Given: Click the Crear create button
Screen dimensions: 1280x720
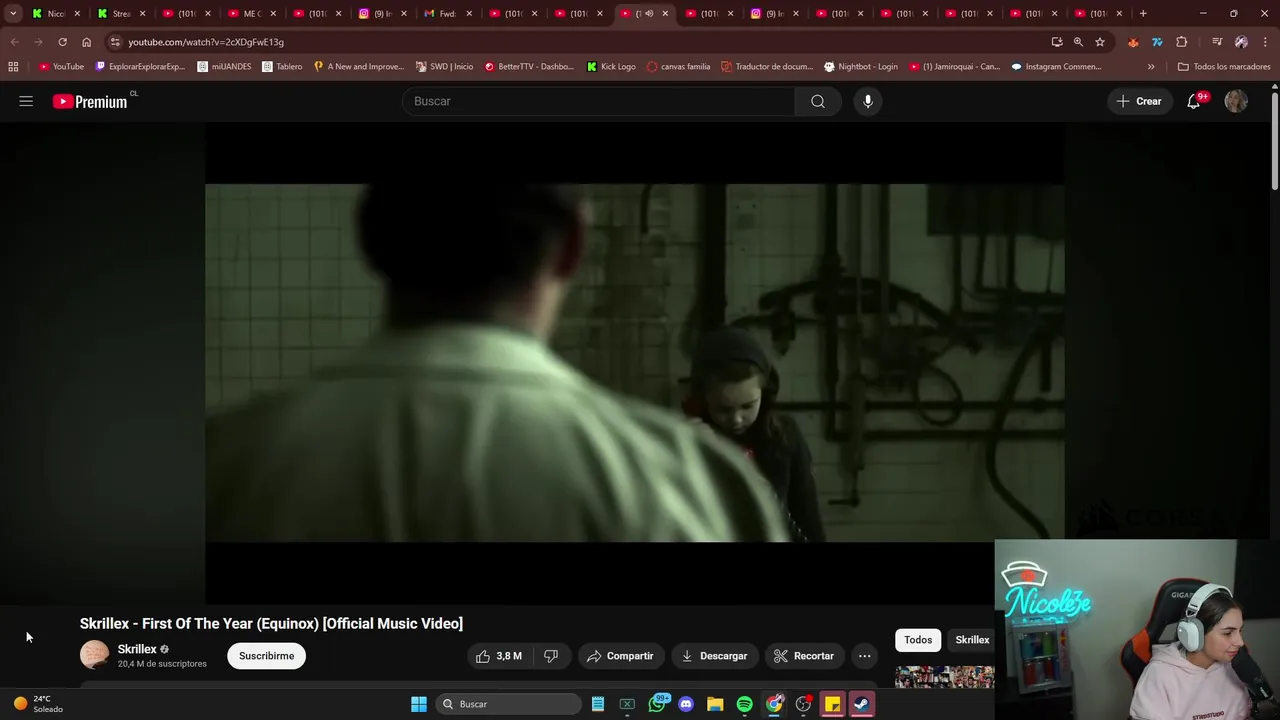Looking at the screenshot, I should click(1139, 101).
